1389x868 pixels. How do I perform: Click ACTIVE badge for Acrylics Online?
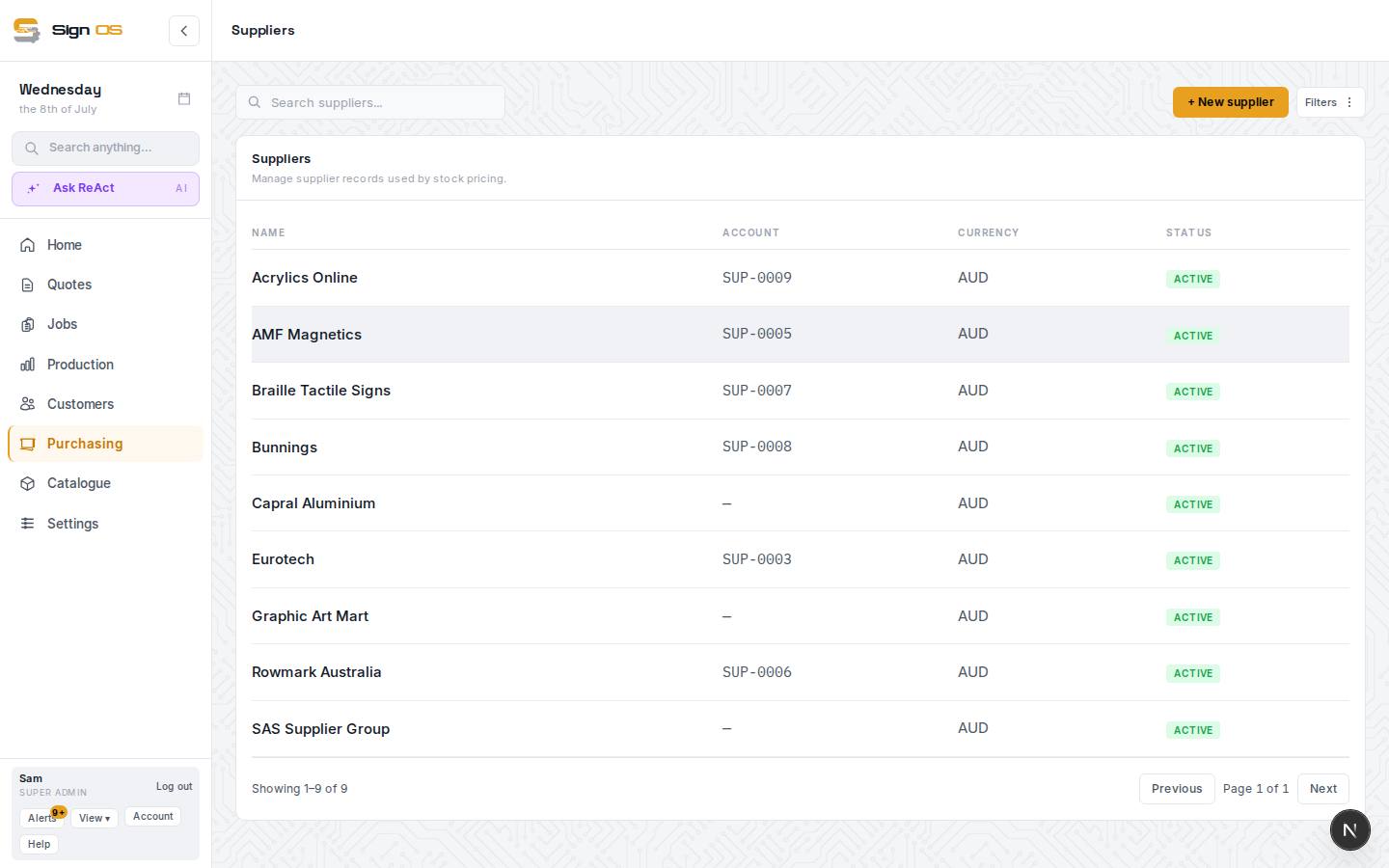[x=1193, y=279]
